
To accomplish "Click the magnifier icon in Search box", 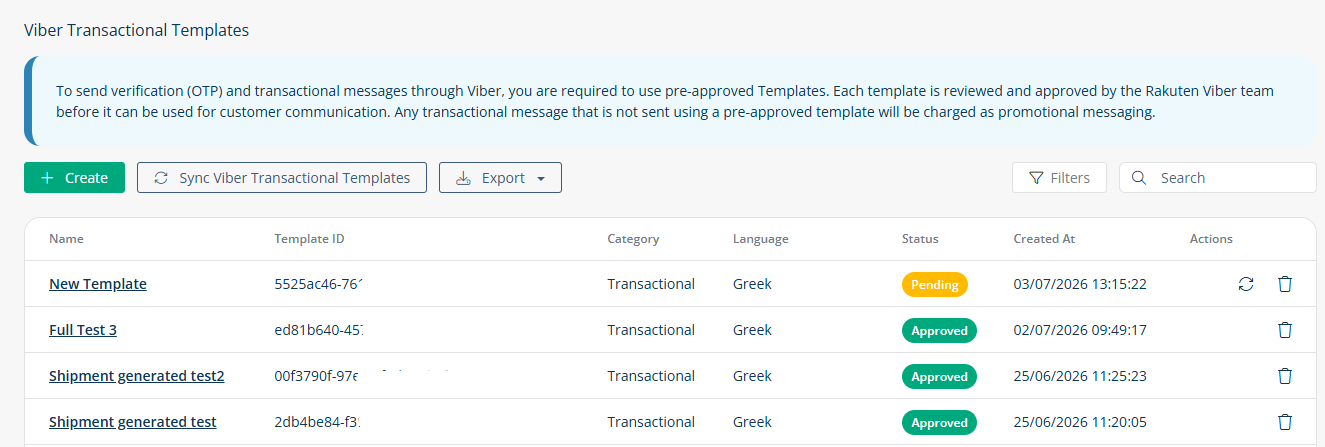I will (x=1138, y=178).
